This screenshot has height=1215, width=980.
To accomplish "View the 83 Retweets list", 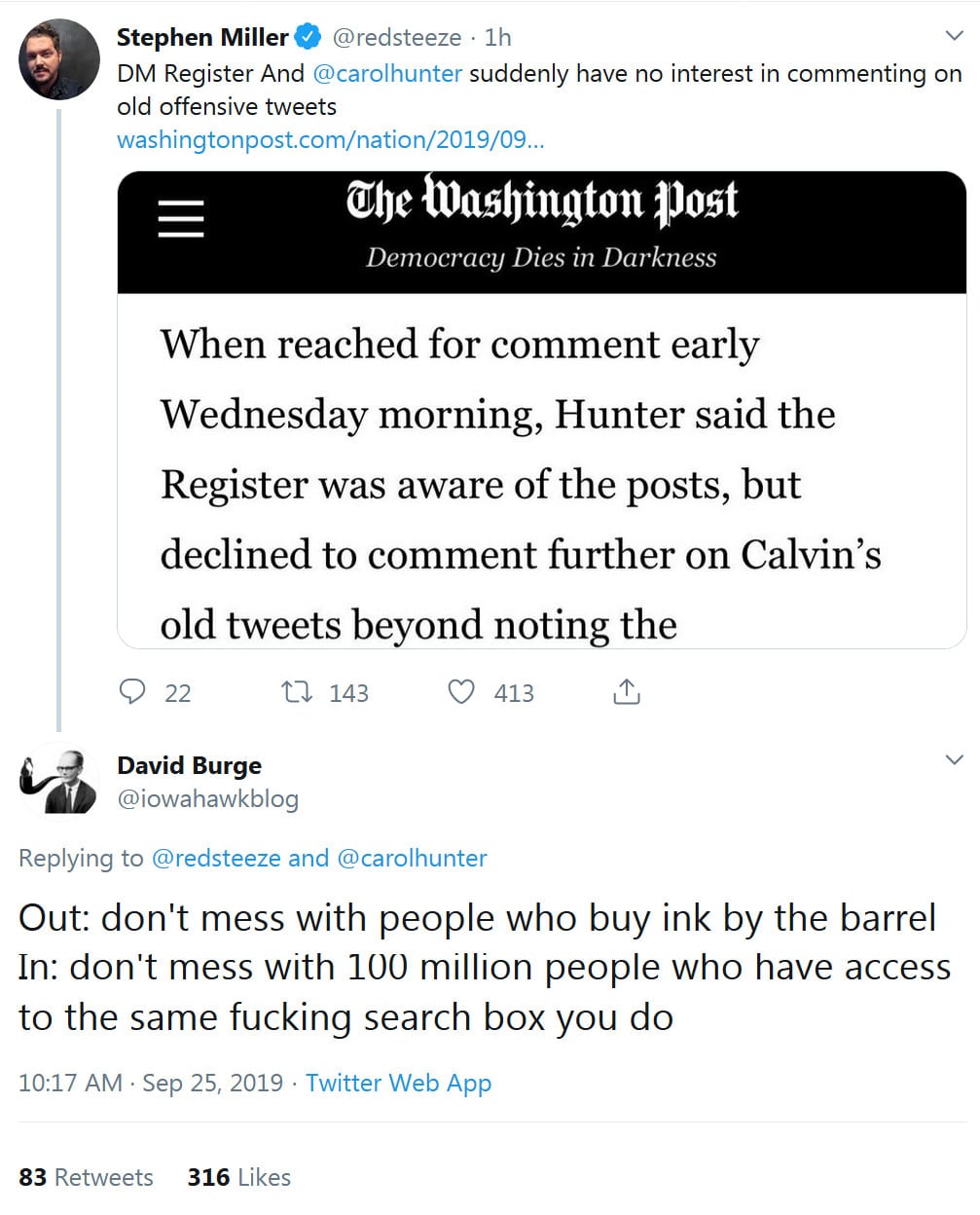I will click(x=86, y=1177).
